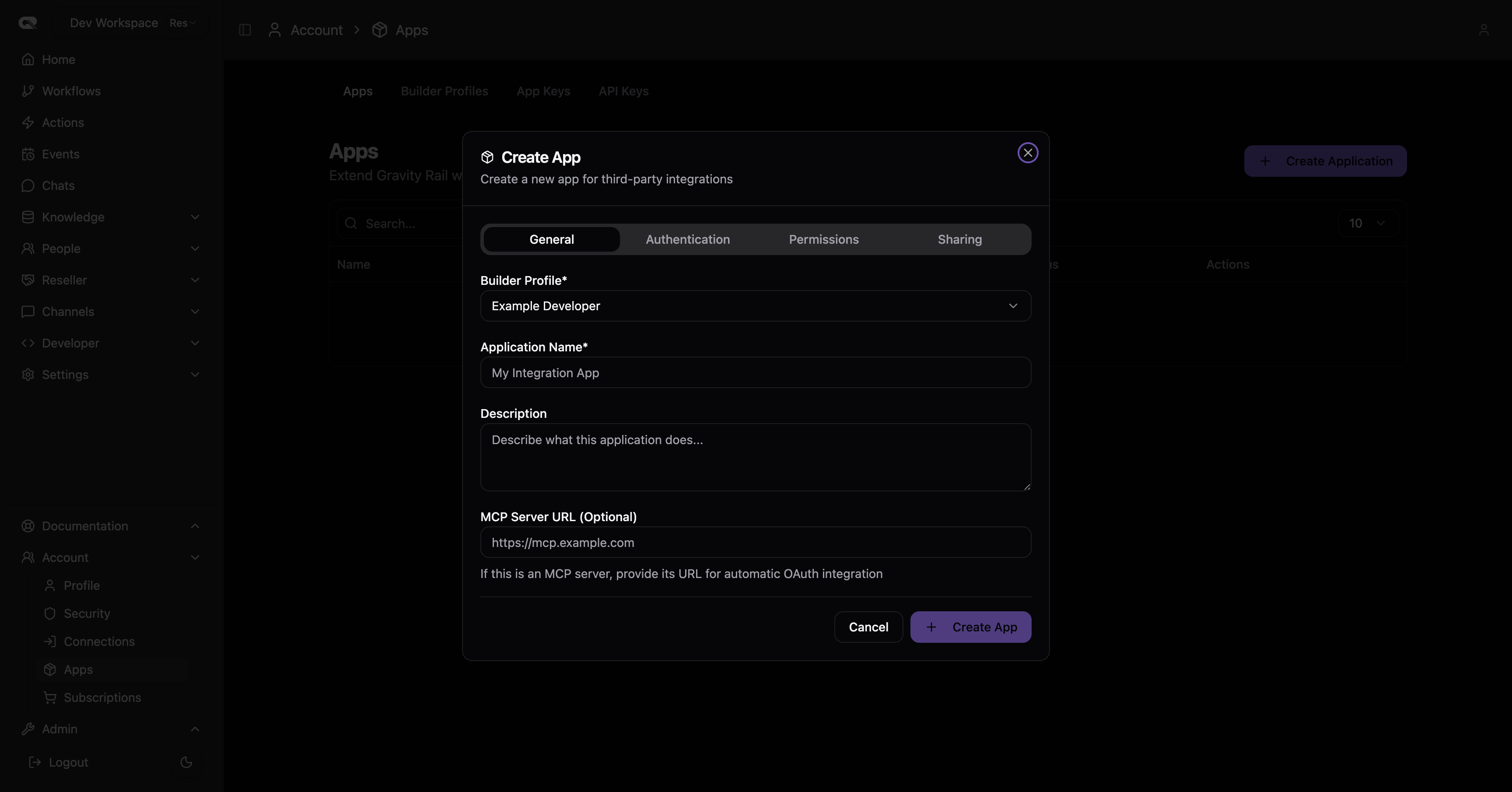Click the Application Name input field
The image size is (1512, 792).
pos(756,373)
